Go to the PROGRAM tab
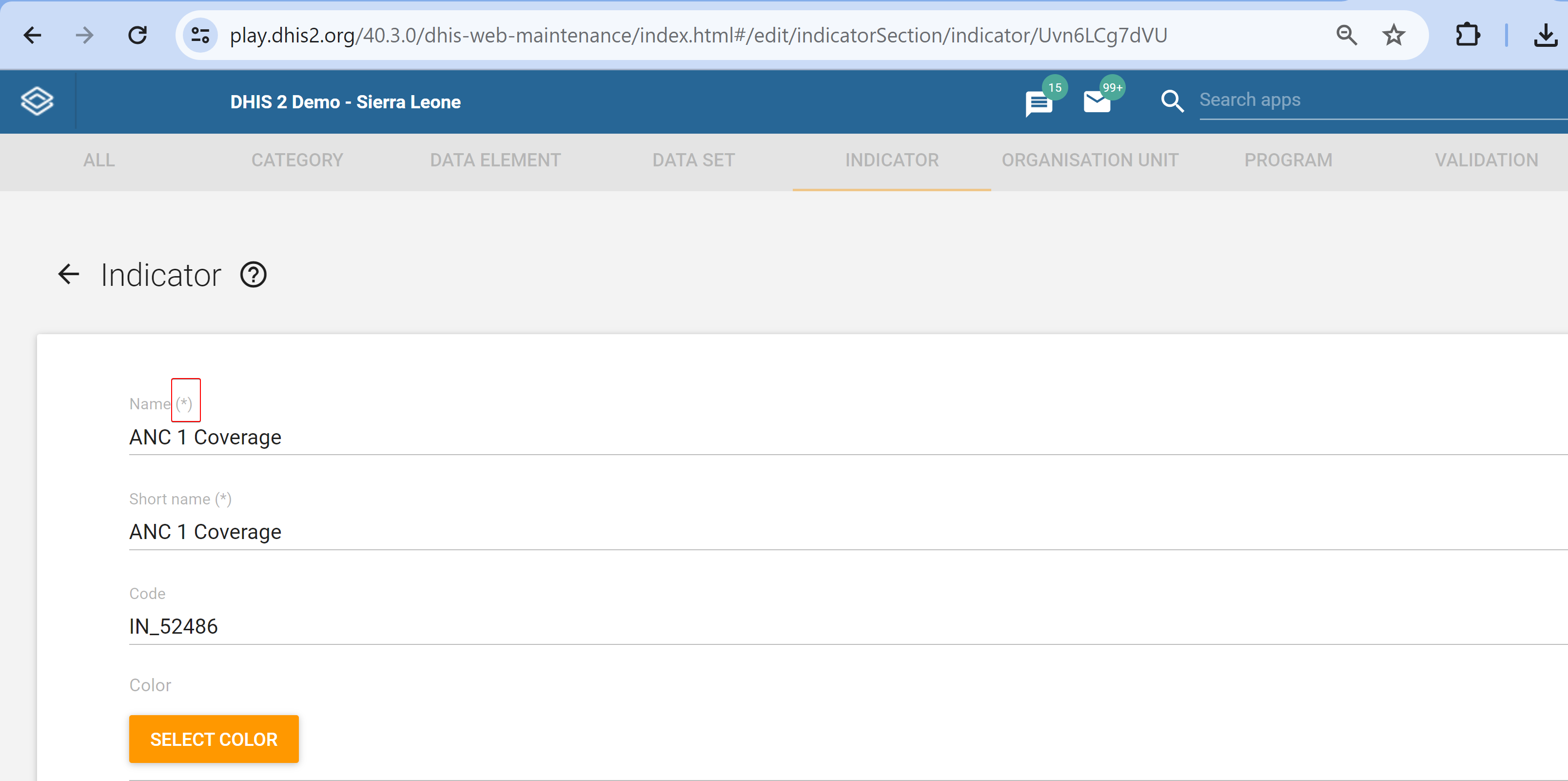1568x781 pixels. (x=1288, y=160)
